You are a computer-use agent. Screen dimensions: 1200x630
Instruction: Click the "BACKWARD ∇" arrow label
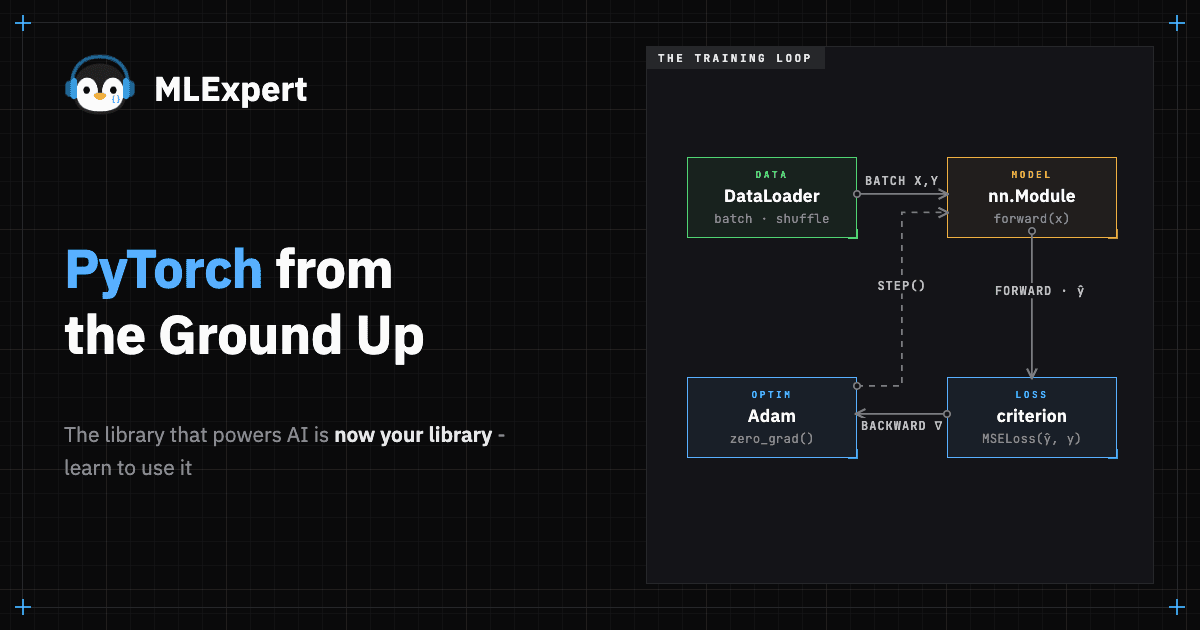[x=902, y=426]
